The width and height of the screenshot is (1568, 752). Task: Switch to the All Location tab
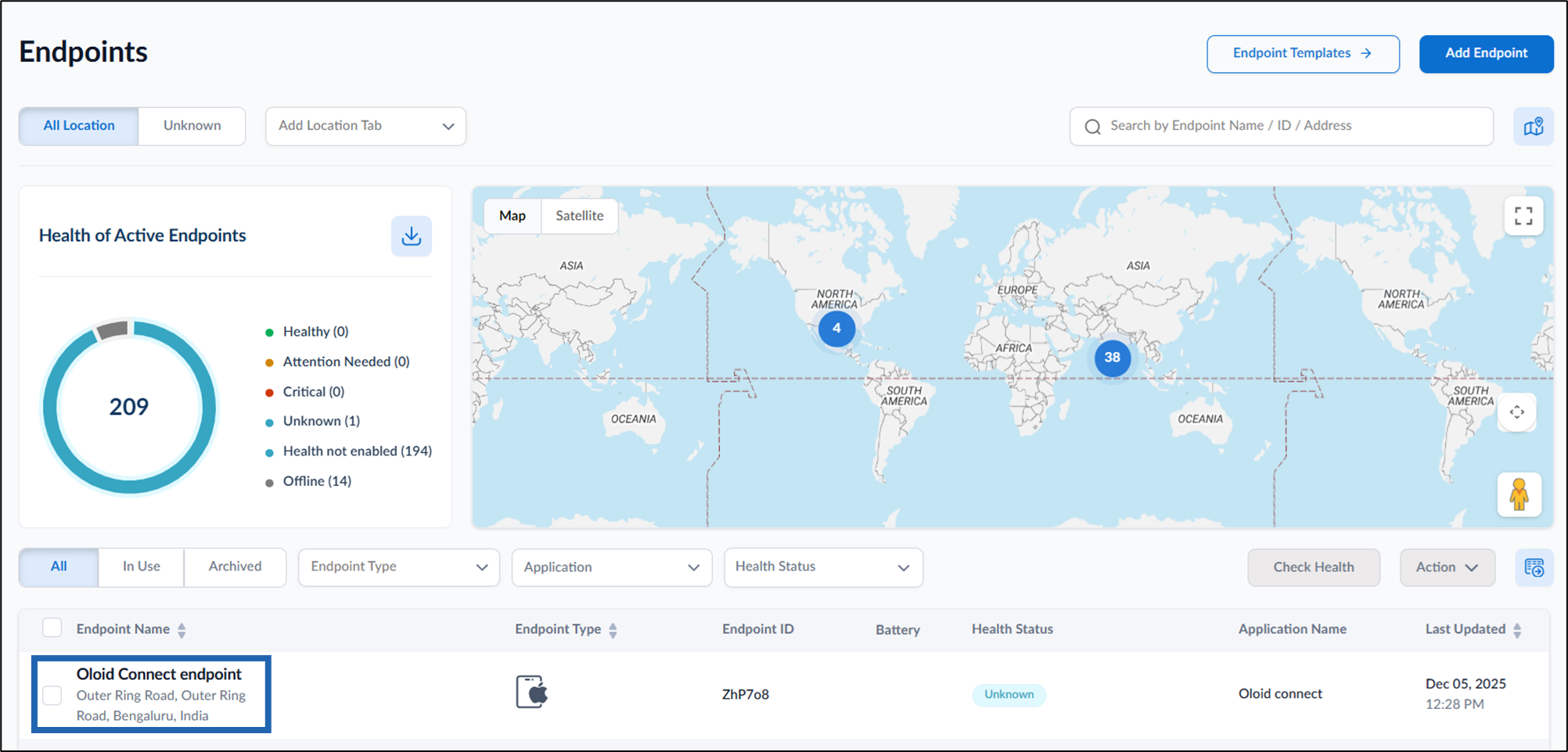[79, 126]
